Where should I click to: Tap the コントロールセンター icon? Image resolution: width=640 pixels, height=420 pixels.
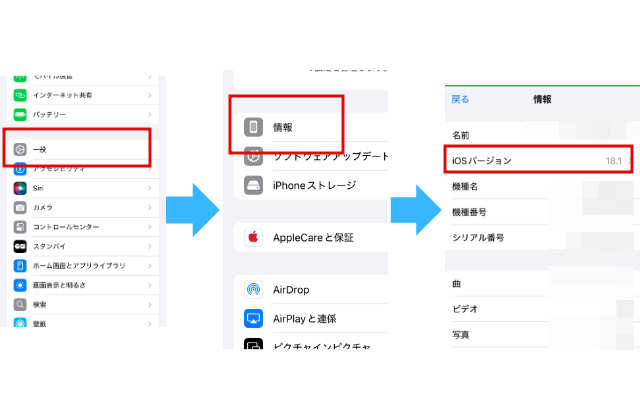pyautogui.click(x=20, y=227)
